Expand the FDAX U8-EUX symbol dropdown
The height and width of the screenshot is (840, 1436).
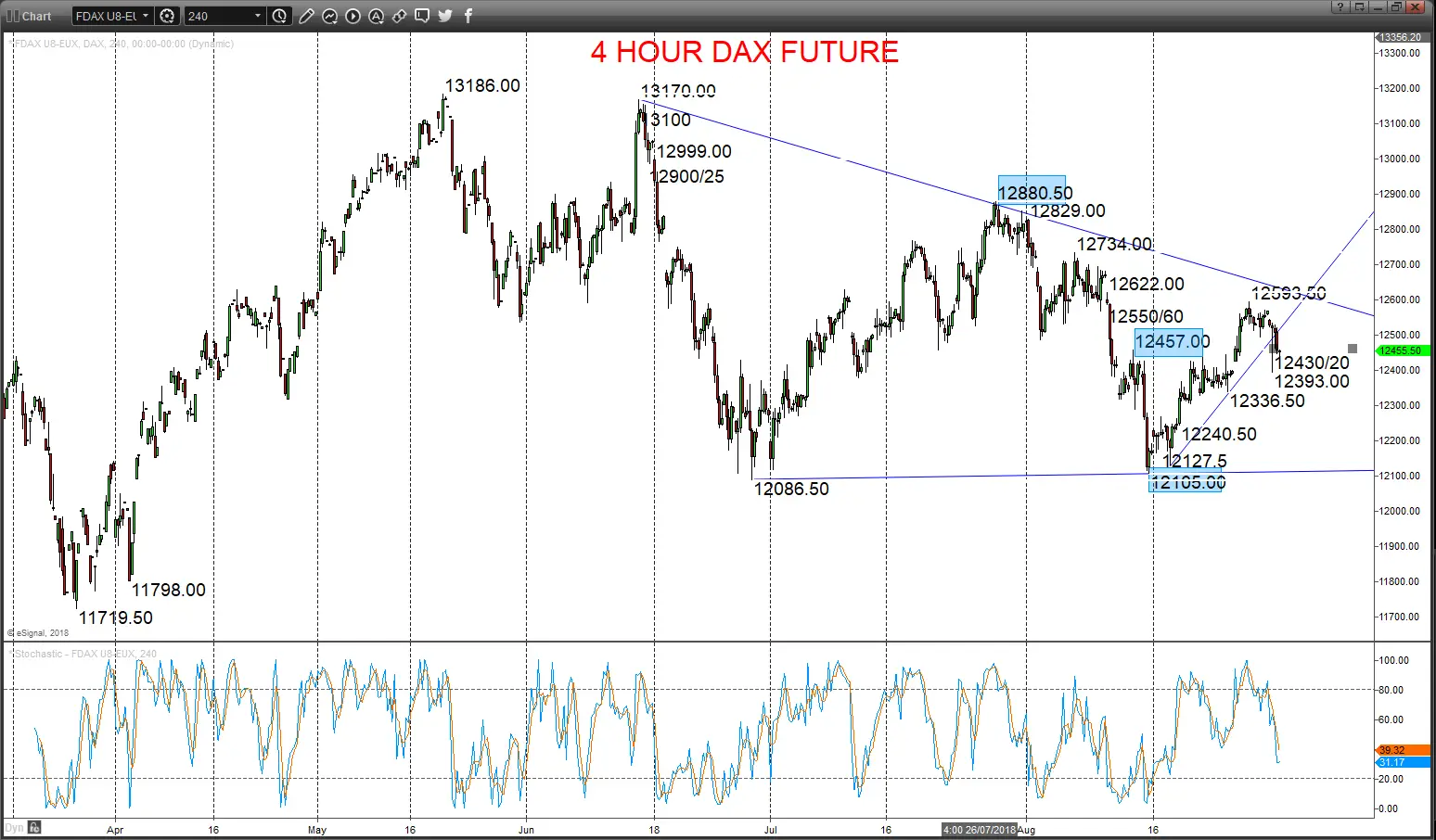(113, 16)
